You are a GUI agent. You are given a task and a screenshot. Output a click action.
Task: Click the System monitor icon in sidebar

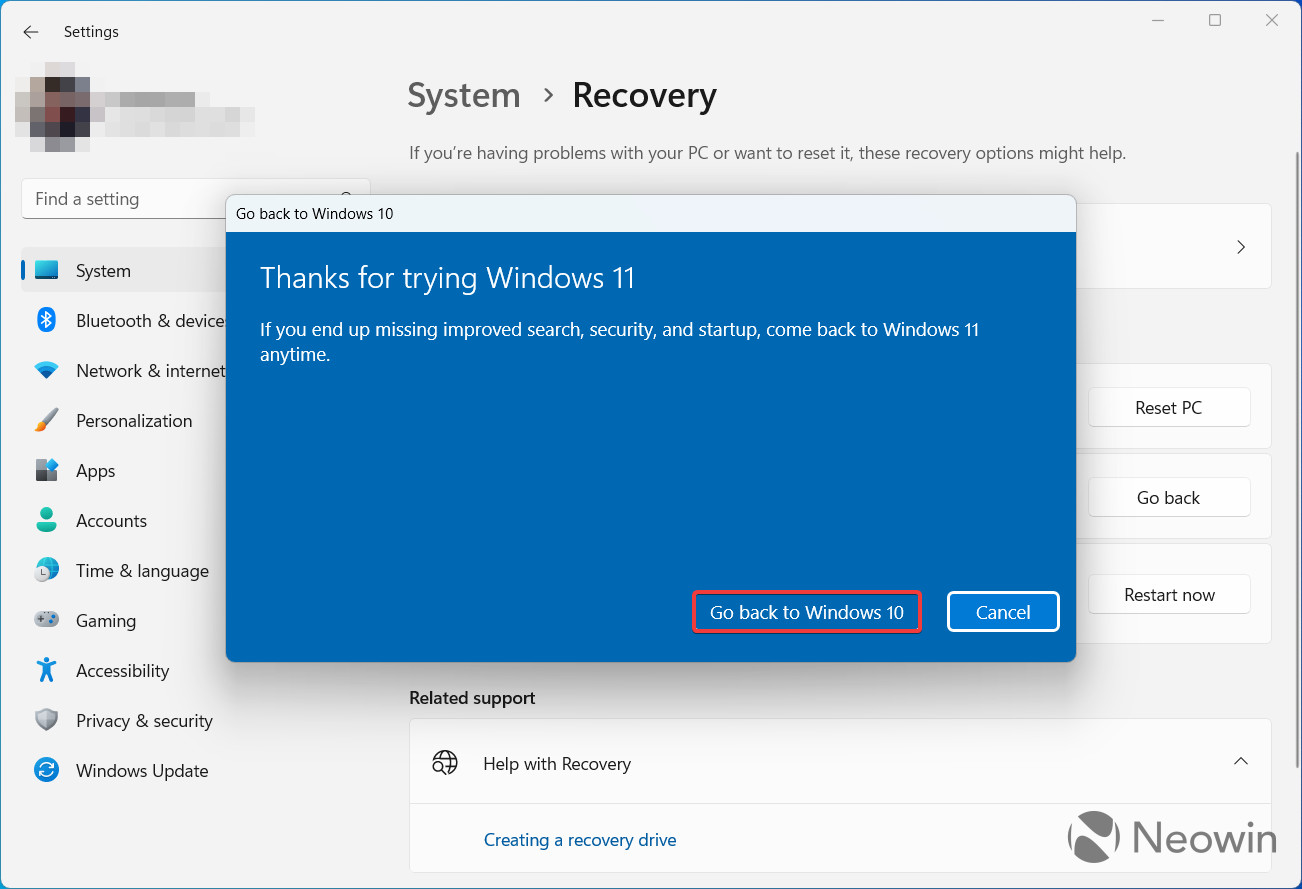point(47,271)
